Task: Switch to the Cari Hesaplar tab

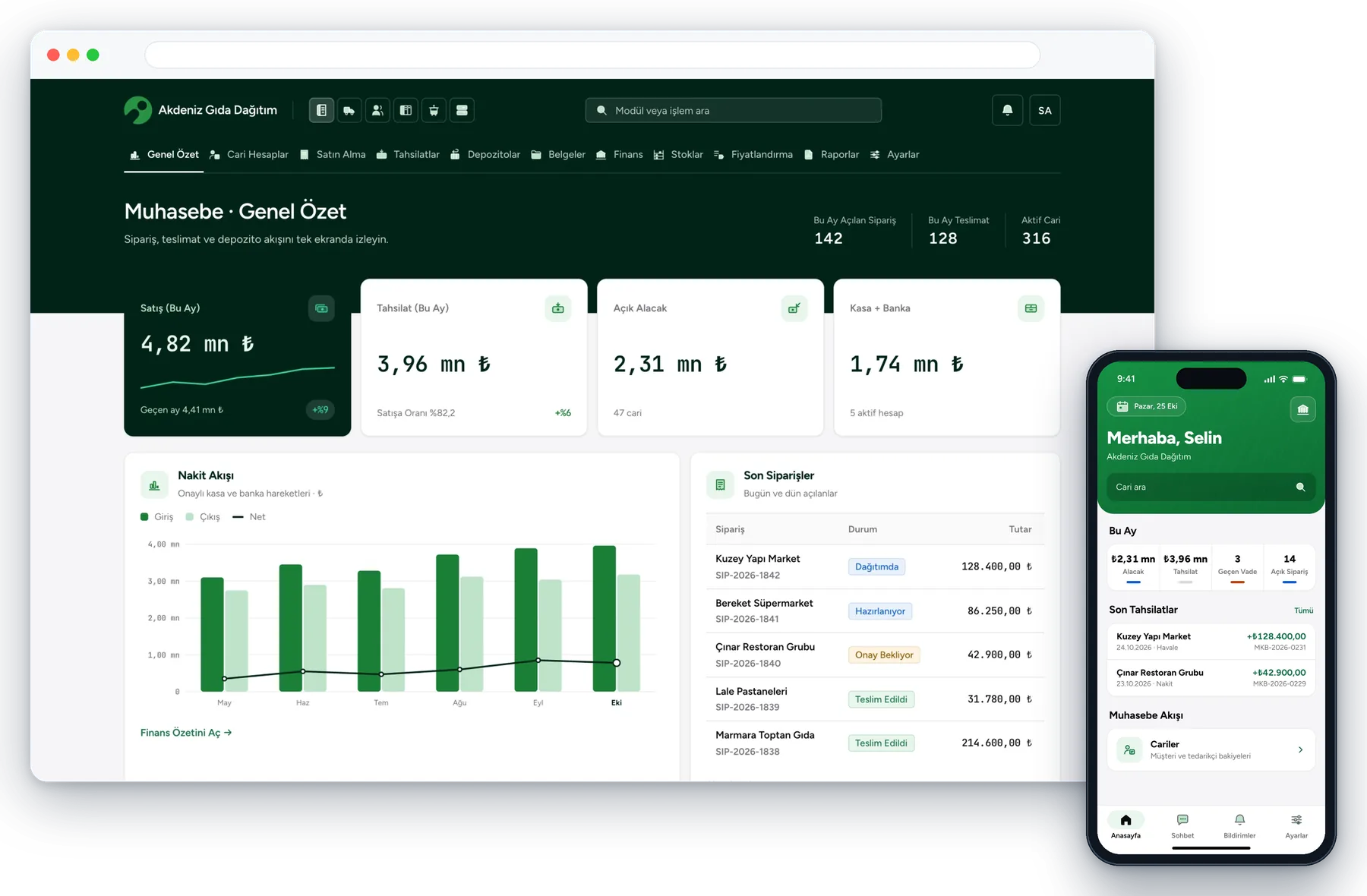Action: (x=249, y=154)
